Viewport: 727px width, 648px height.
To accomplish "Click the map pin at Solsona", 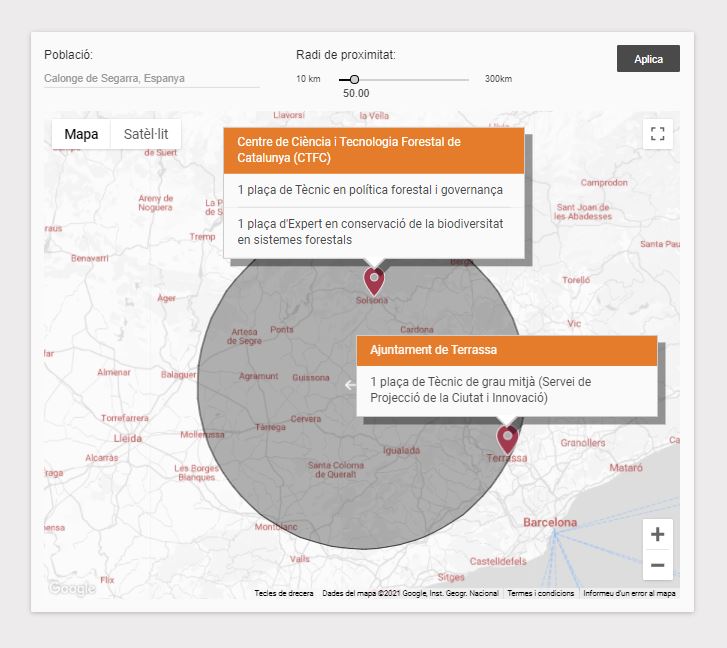I will 374,281.
